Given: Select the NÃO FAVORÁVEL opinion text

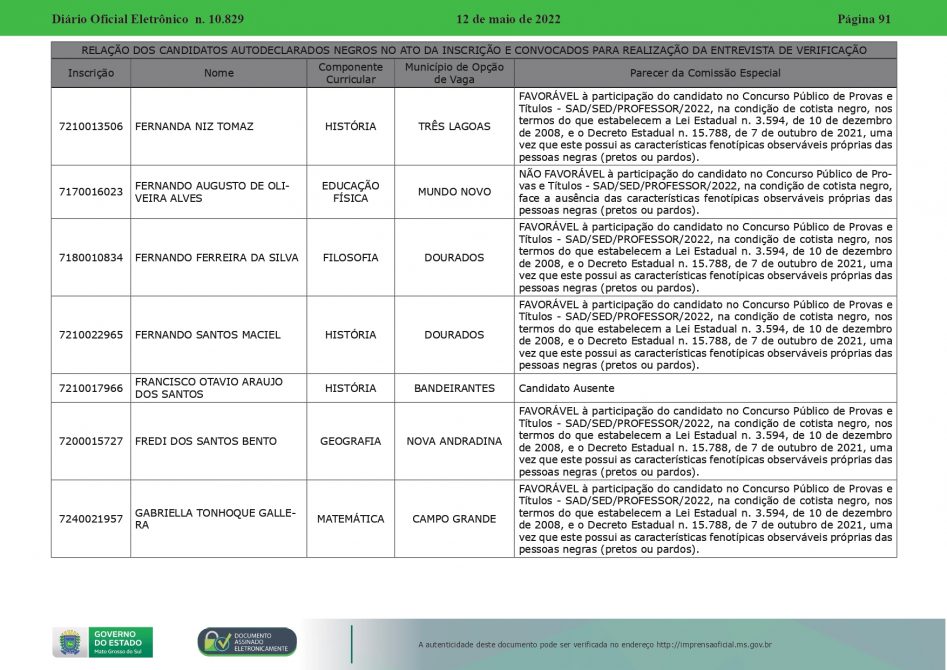Looking at the screenshot, I should 705,192.
